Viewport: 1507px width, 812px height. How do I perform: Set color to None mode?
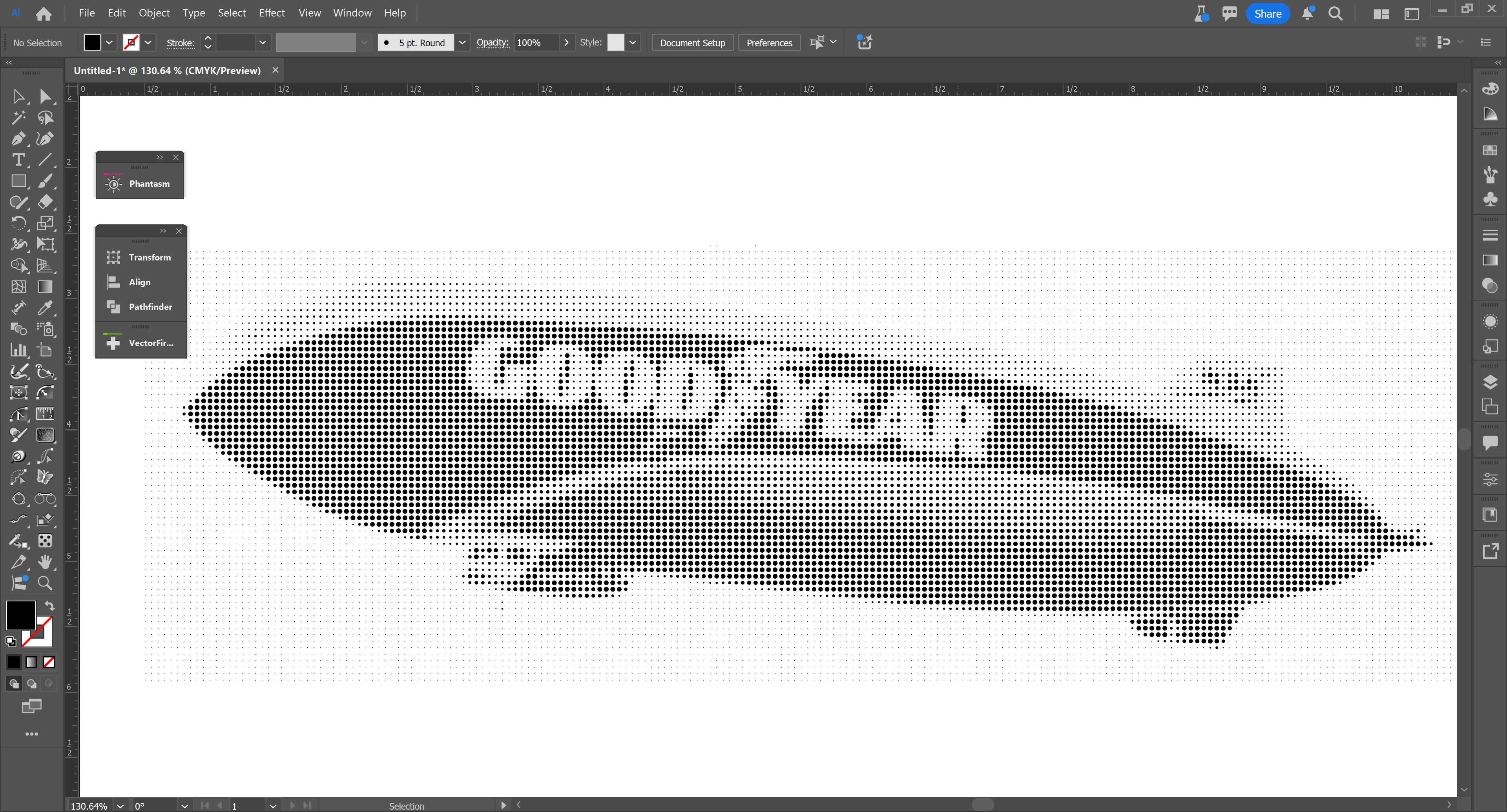click(x=50, y=662)
